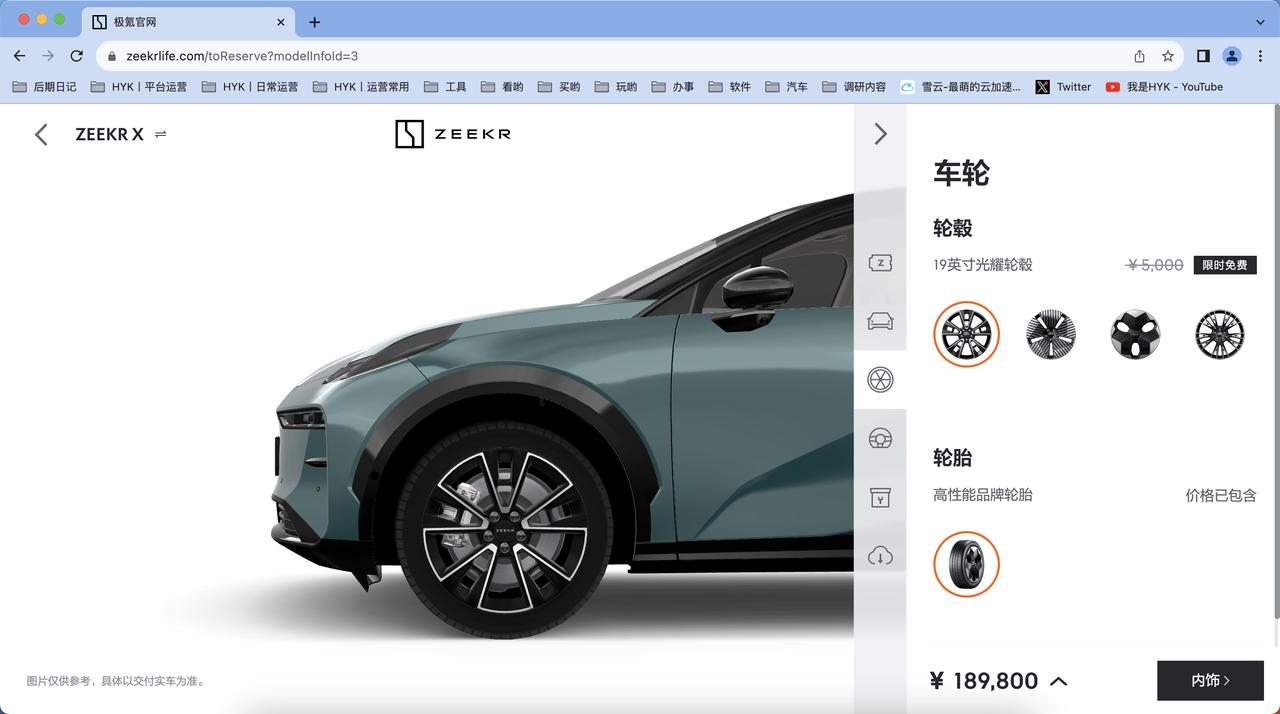Click the 限时免费 badge
The height and width of the screenshot is (714, 1280).
pos(1225,265)
